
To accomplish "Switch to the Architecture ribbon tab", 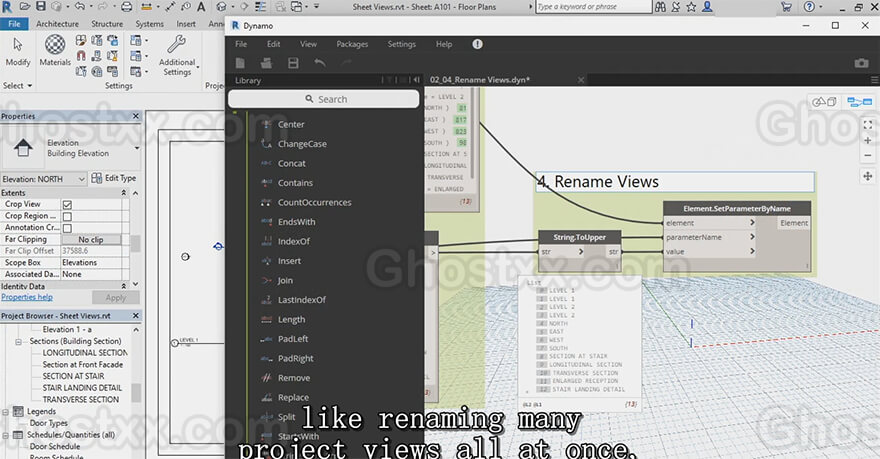I will click(57, 24).
